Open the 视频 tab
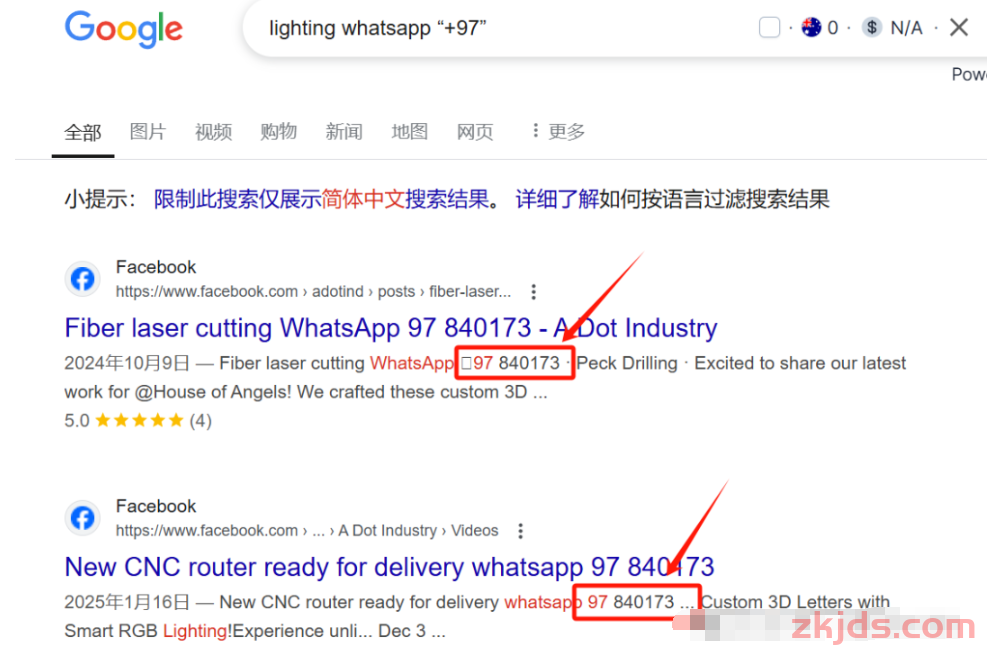This screenshot has height=658, width=994. coord(213,131)
